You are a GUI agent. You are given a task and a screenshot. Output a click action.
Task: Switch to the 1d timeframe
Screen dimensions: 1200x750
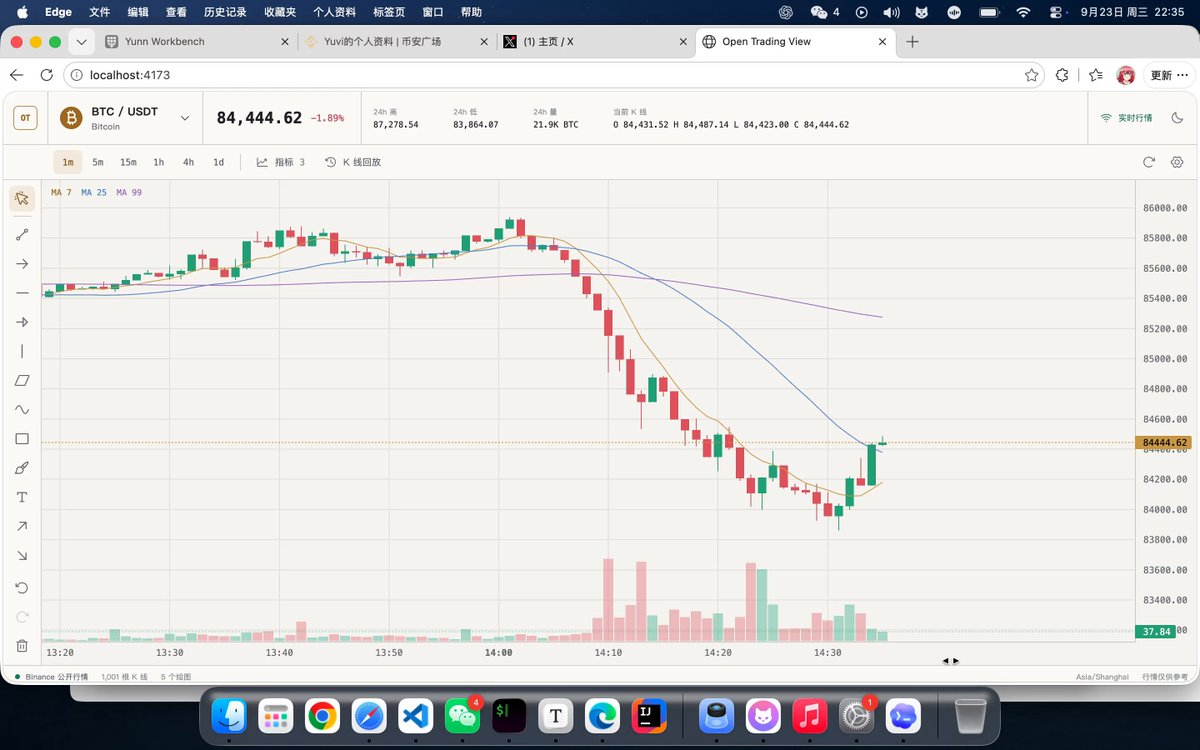click(218, 162)
